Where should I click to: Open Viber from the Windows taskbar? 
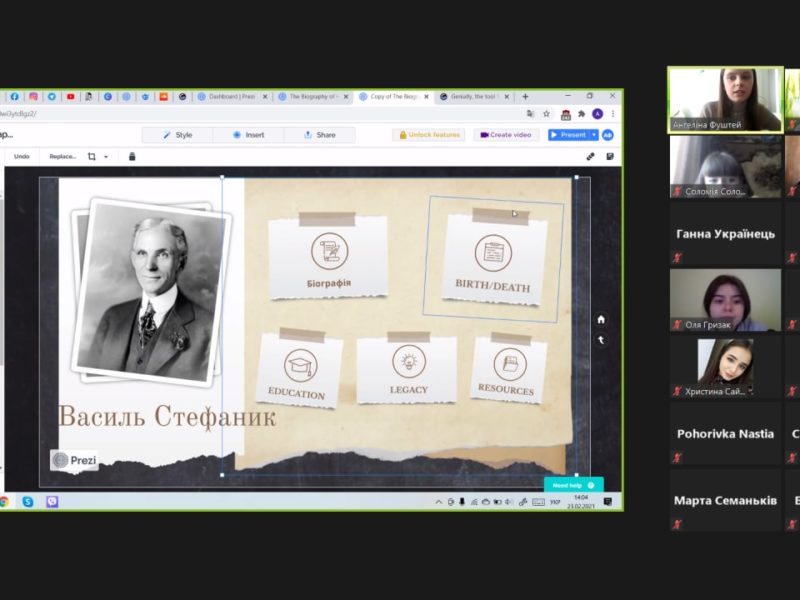tap(52, 501)
